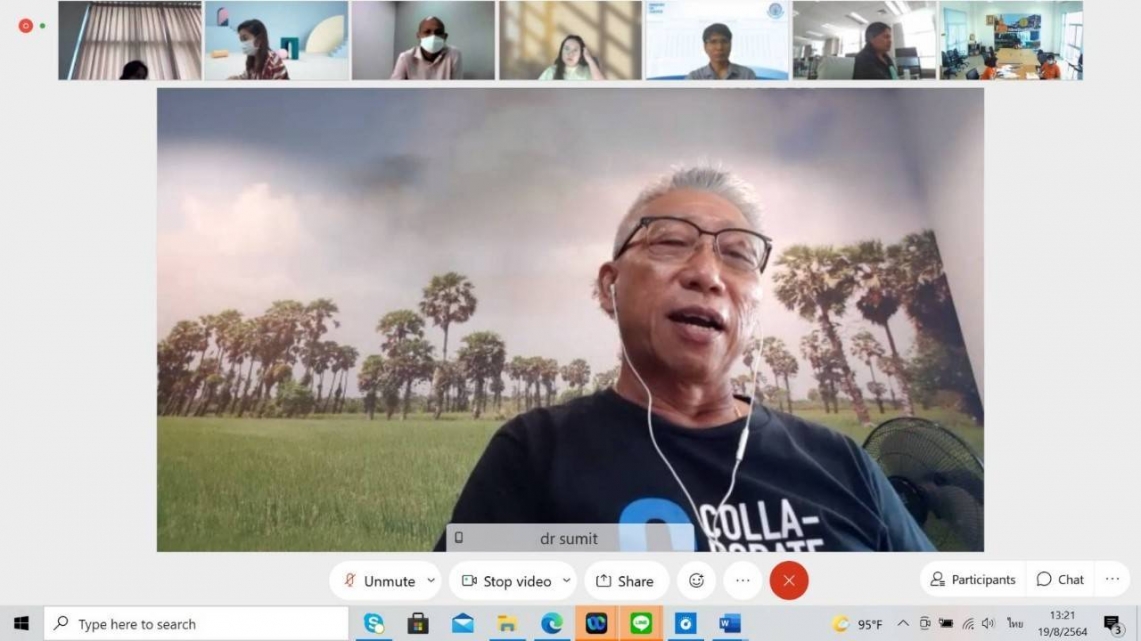The width and height of the screenshot is (1141, 641).
Task: Check the battery status icon
Action: pyautogui.click(x=946, y=624)
